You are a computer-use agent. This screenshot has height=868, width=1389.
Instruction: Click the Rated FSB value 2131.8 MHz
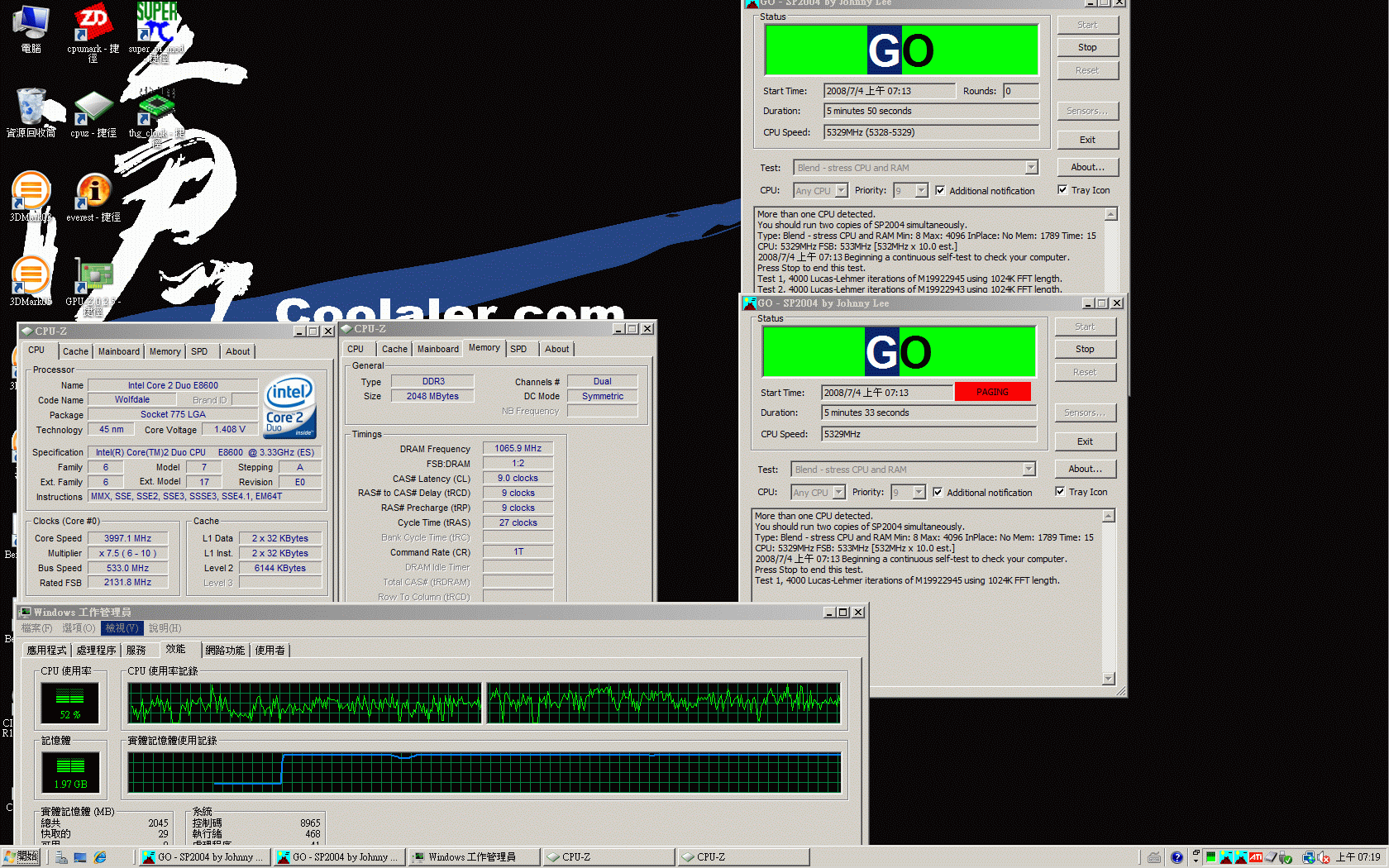(127, 582)
